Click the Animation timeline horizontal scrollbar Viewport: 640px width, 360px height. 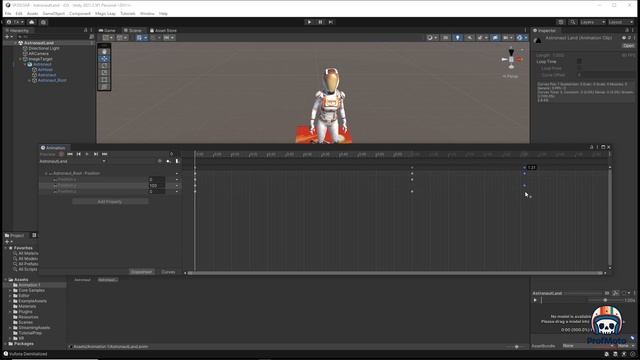[395, 273]
